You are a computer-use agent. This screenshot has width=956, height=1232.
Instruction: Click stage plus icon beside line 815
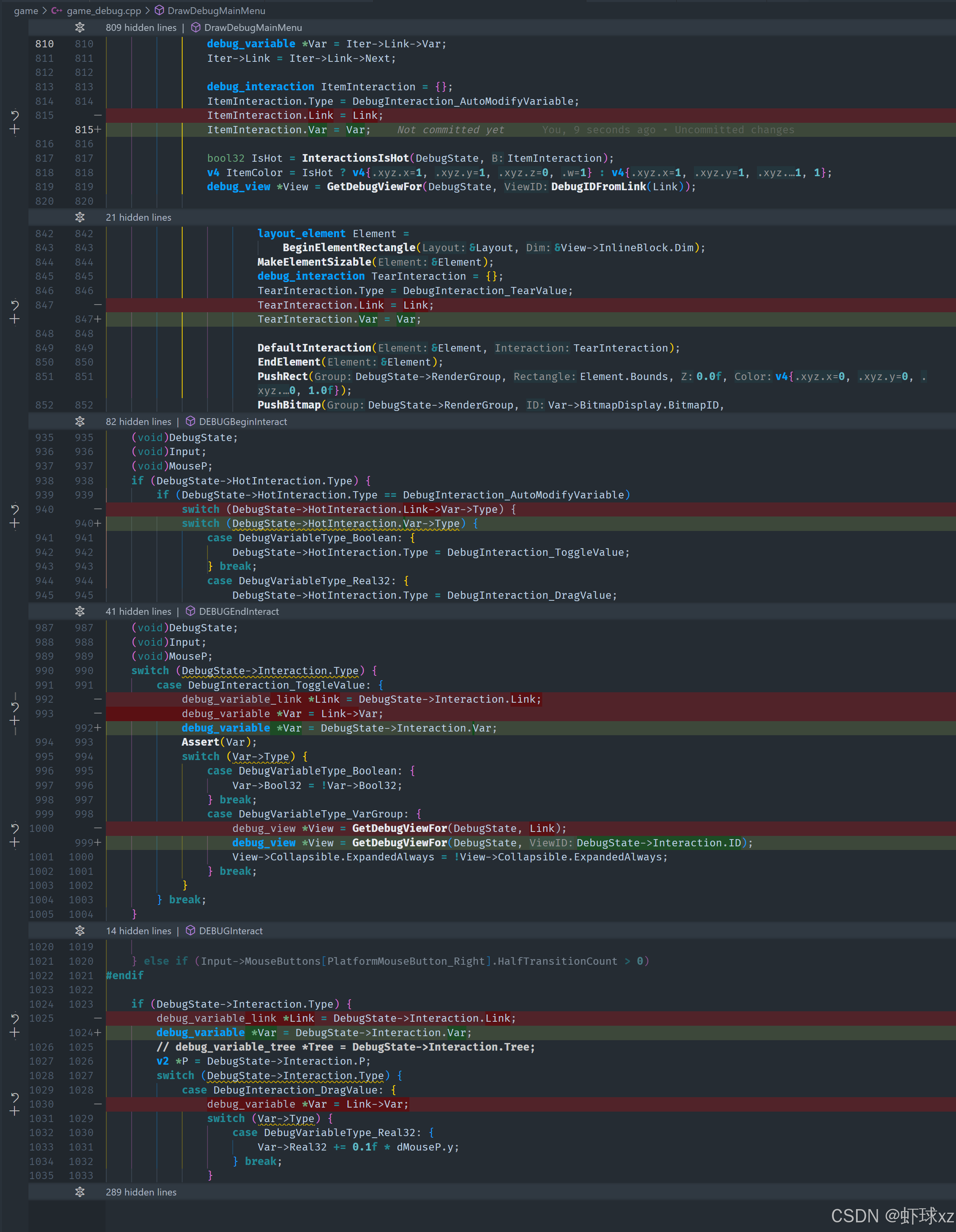(15, 130)
